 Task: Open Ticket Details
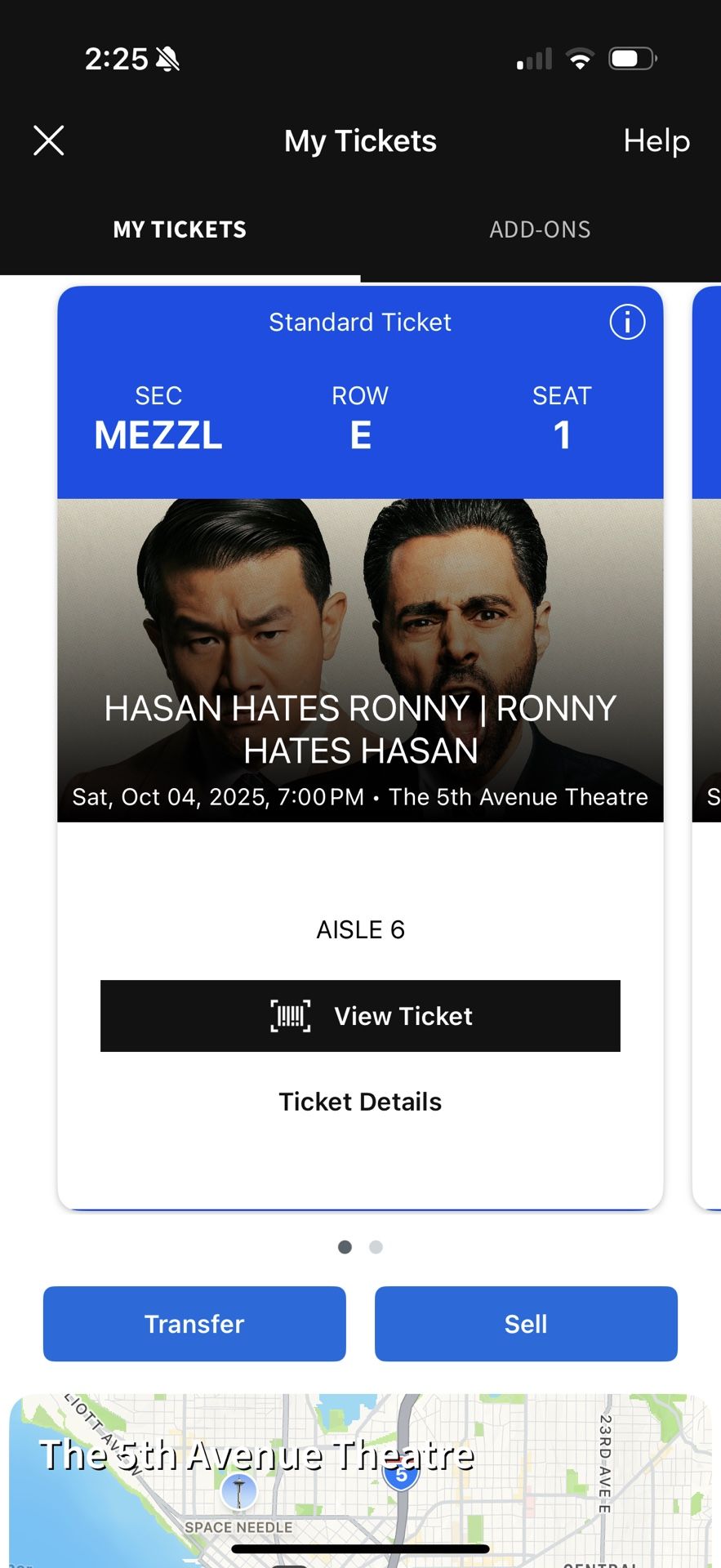click(x=360, y=1102)
